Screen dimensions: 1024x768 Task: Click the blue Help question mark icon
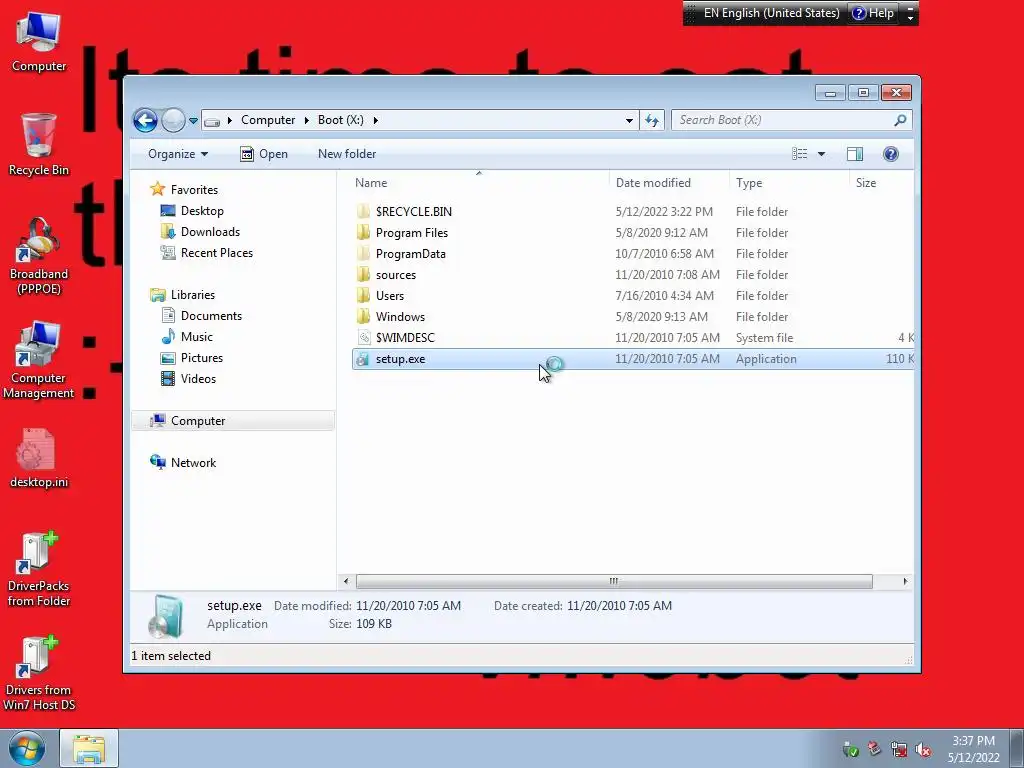pos(890,154)
